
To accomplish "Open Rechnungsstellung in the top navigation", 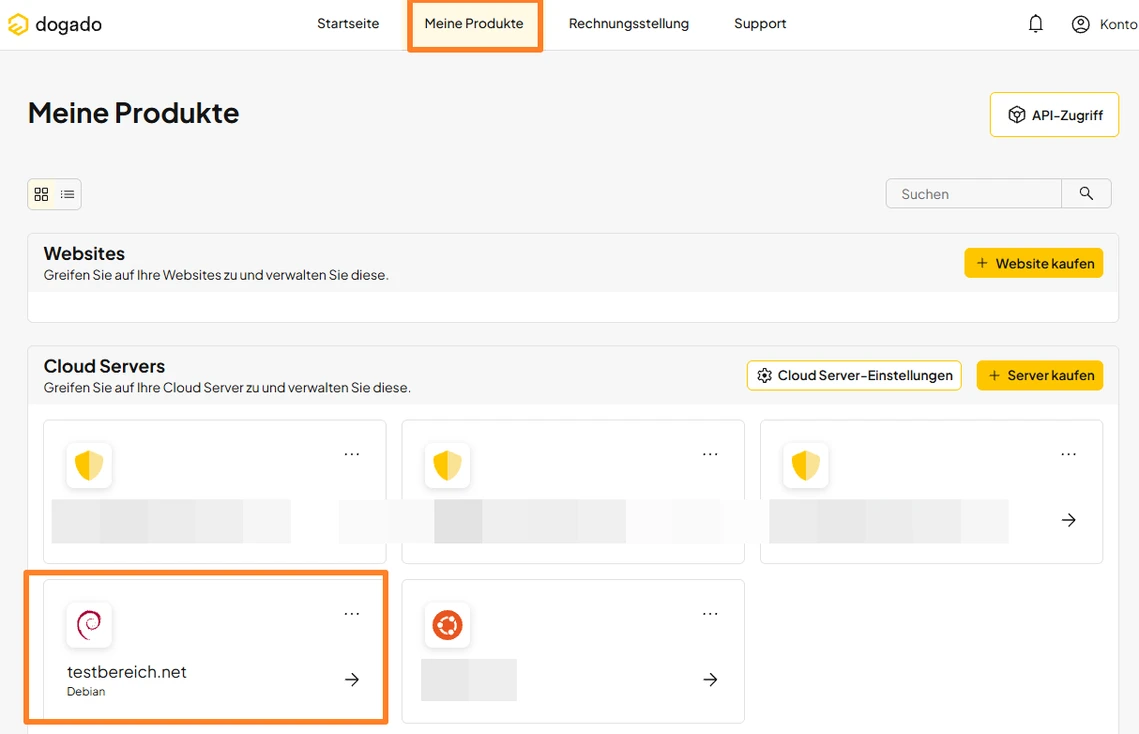I will pyautogui.click(x=628, y=23).
